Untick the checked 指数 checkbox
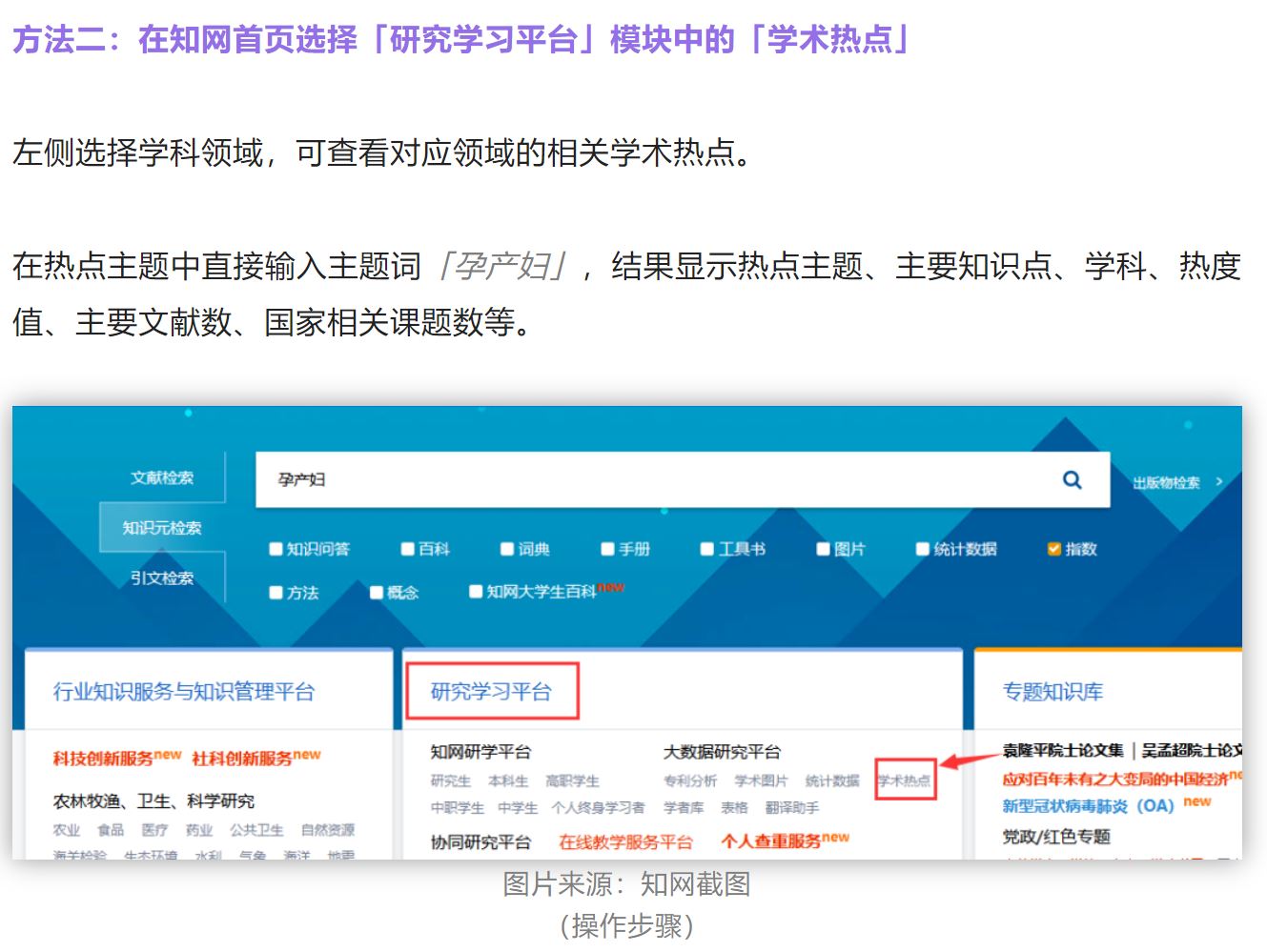1267x952 pixels. coord(1054,549)
